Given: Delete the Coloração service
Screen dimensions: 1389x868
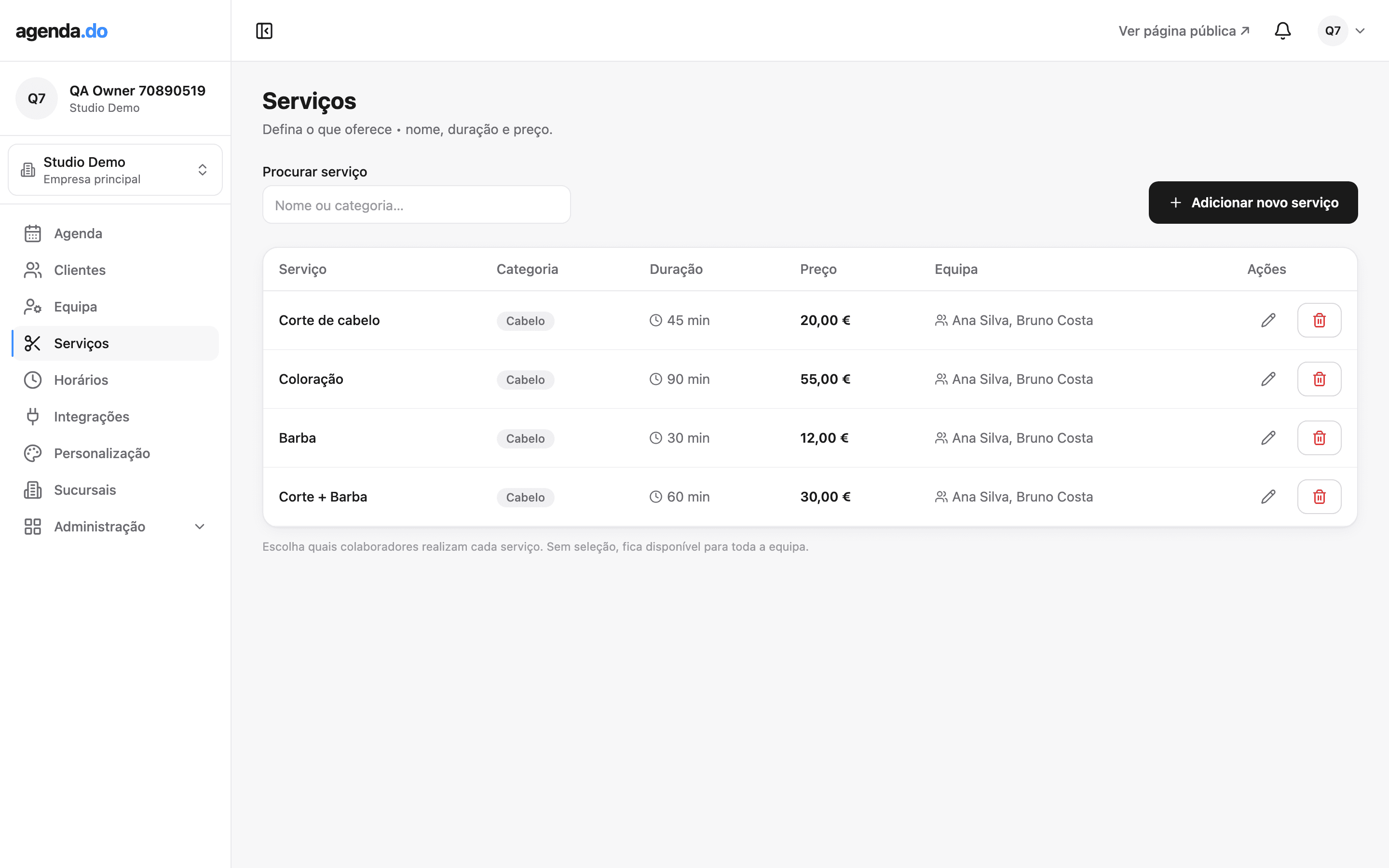Looking at the screenshot, I should coord(1319,379).
